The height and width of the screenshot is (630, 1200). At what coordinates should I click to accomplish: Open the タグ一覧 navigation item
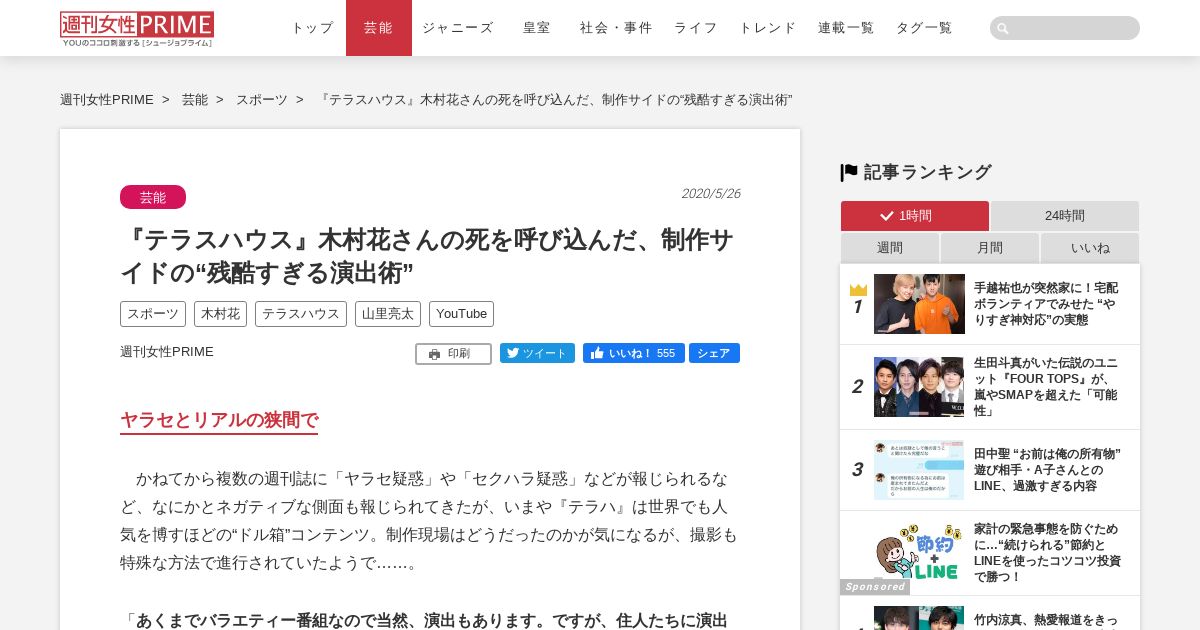point(924,28)
